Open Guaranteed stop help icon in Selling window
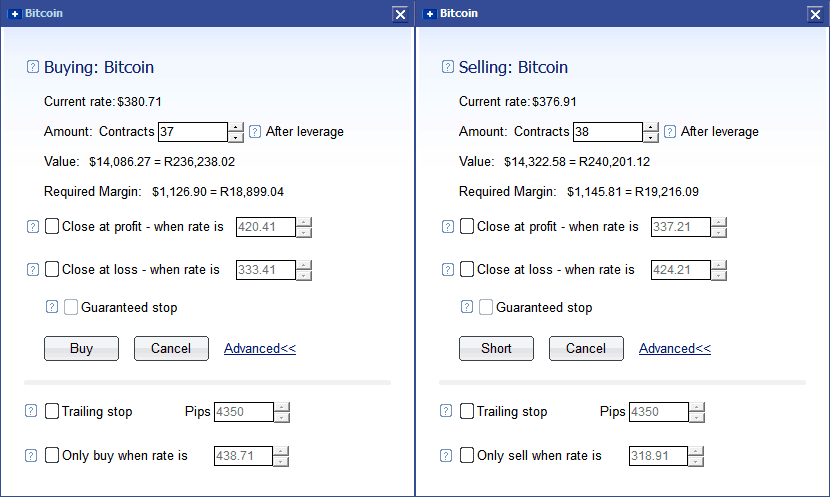The height and width of the screenshot is (497, 830). point(466,306)
